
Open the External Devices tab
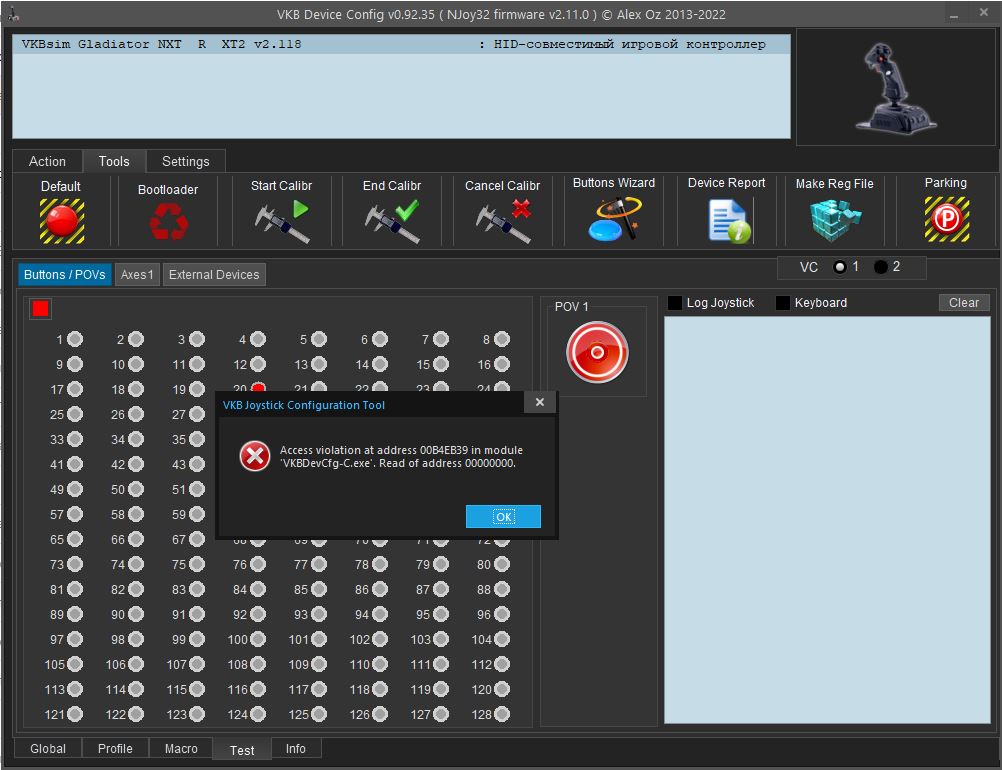coord(214,275)
